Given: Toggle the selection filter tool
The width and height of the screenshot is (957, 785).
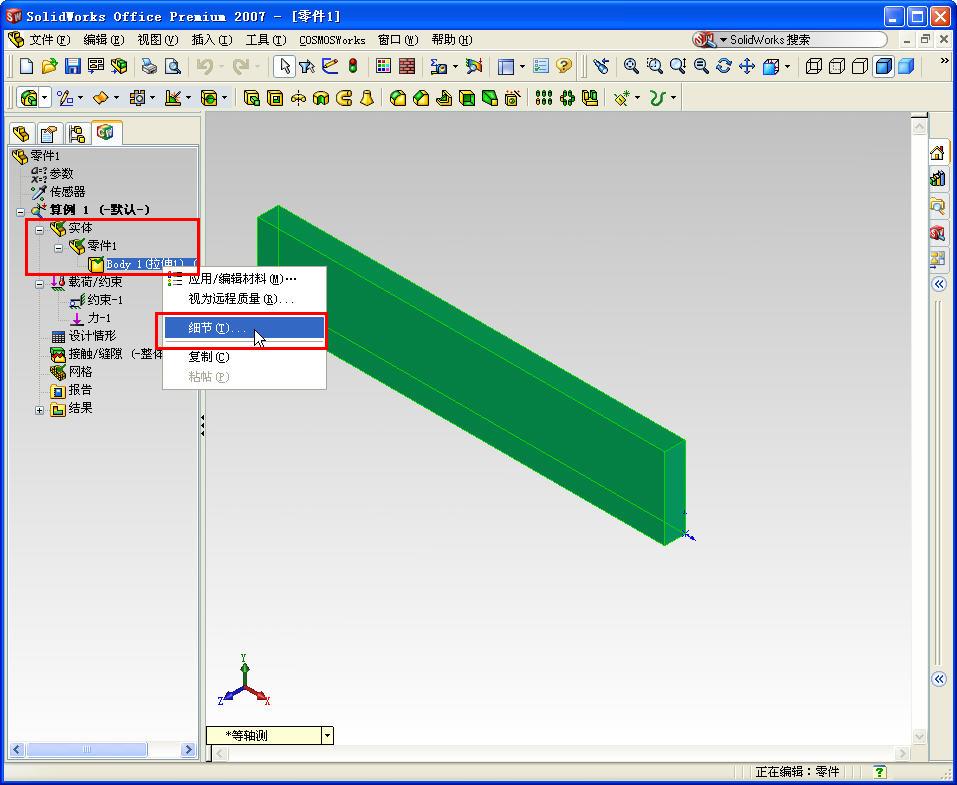Looking at the screenshot, I should [x=307, y=66].
